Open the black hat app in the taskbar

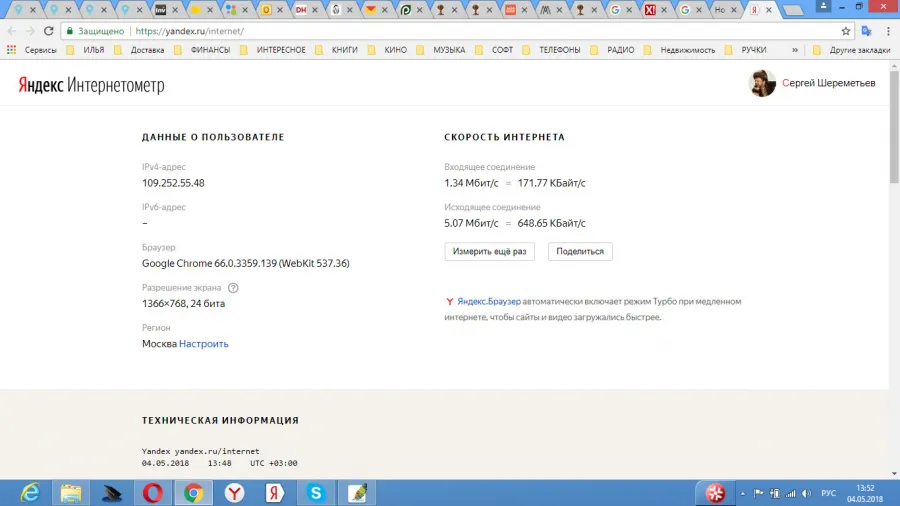click(111, 493)
